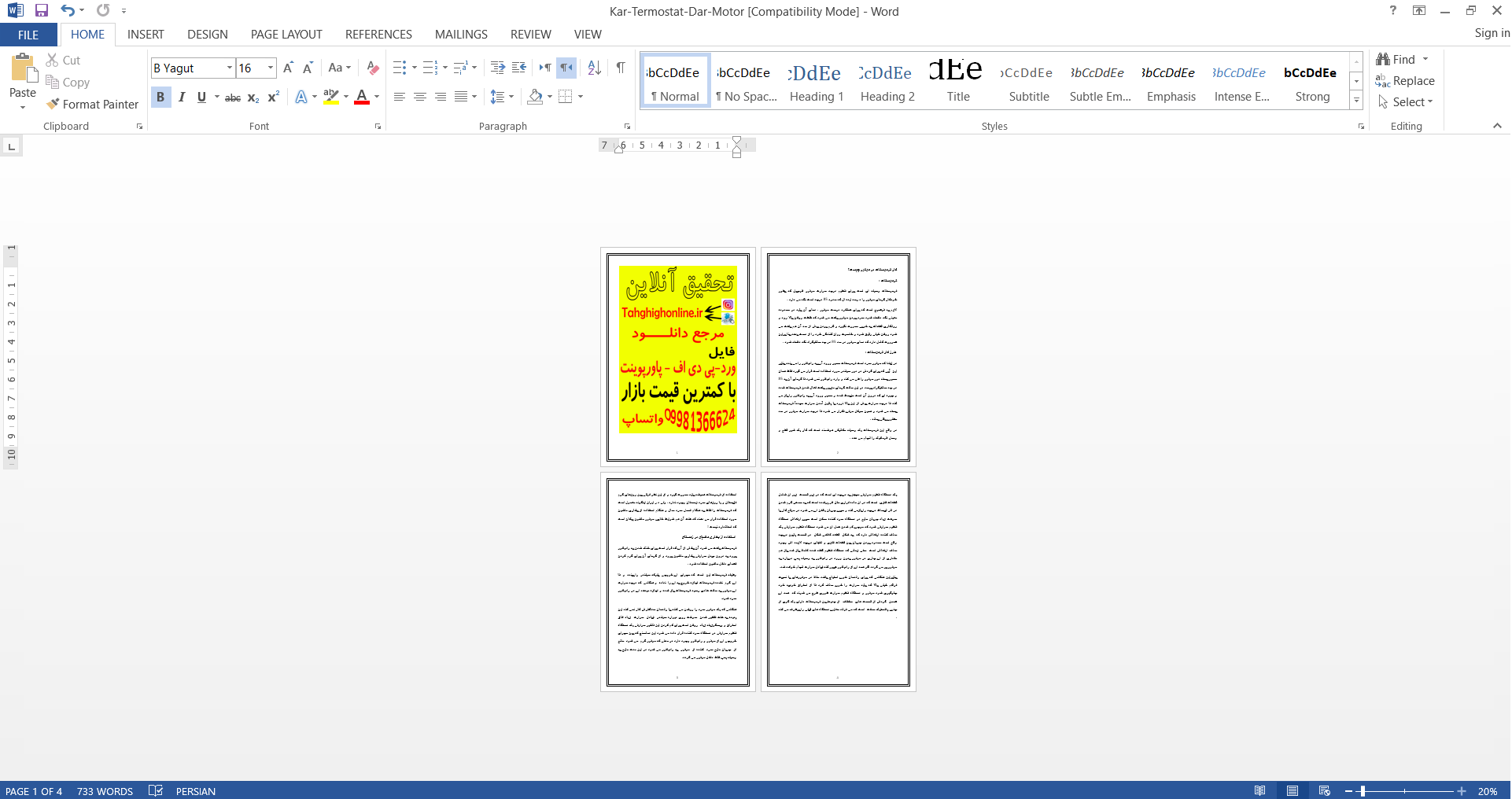This screenshot has height=799, width=1512.
Task: Click the zoom slider handle
Action: (x=1363, y=790)
